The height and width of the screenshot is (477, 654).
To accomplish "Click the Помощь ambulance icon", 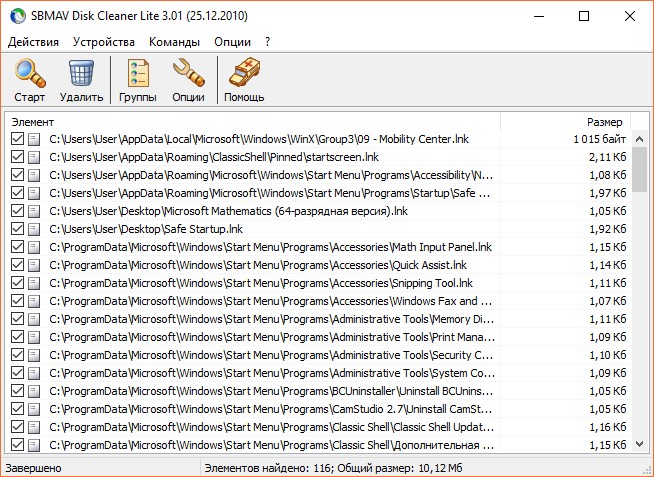I will [x=244, y=72].
